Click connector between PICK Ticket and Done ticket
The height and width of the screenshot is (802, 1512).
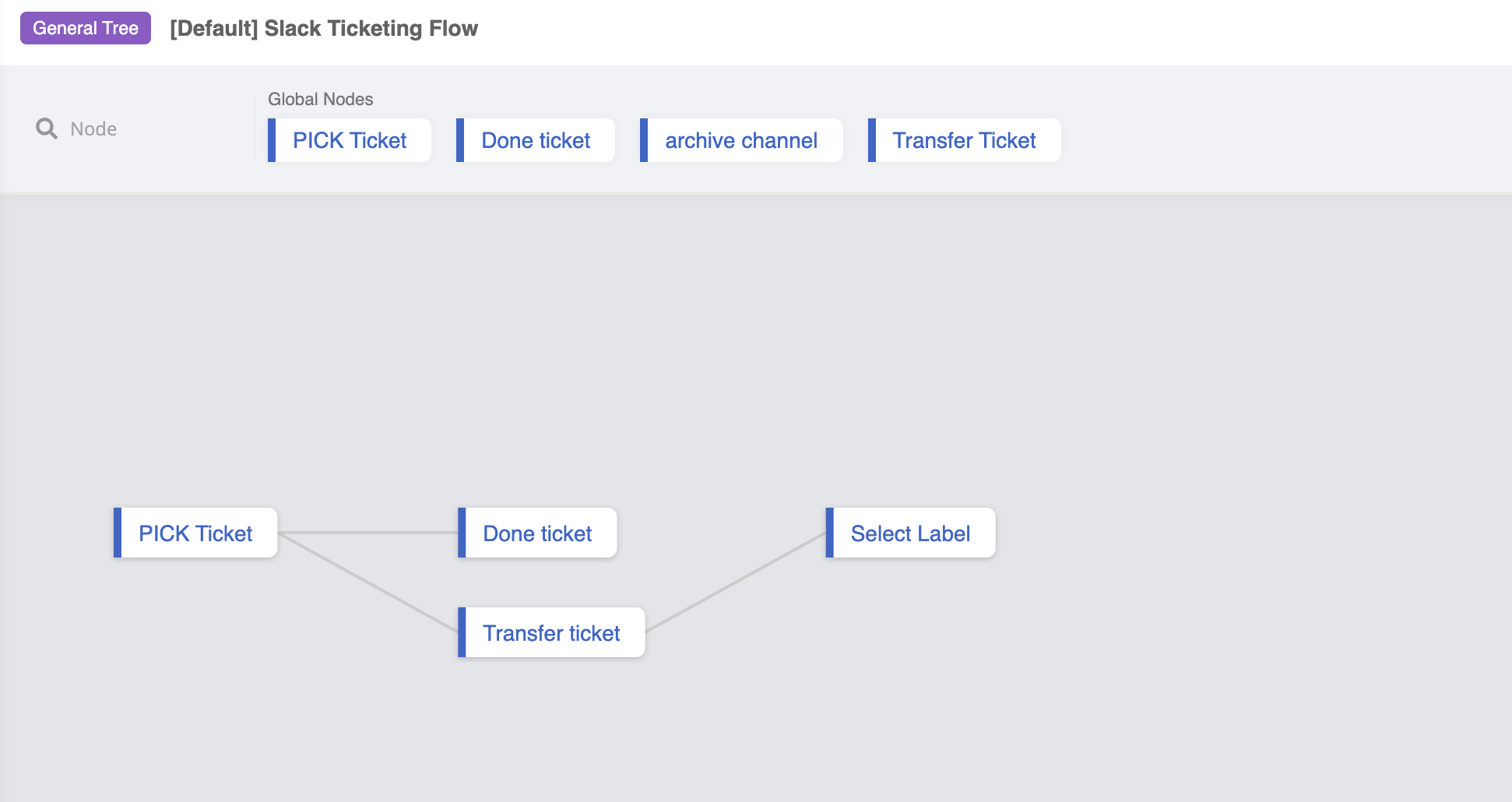367,533
